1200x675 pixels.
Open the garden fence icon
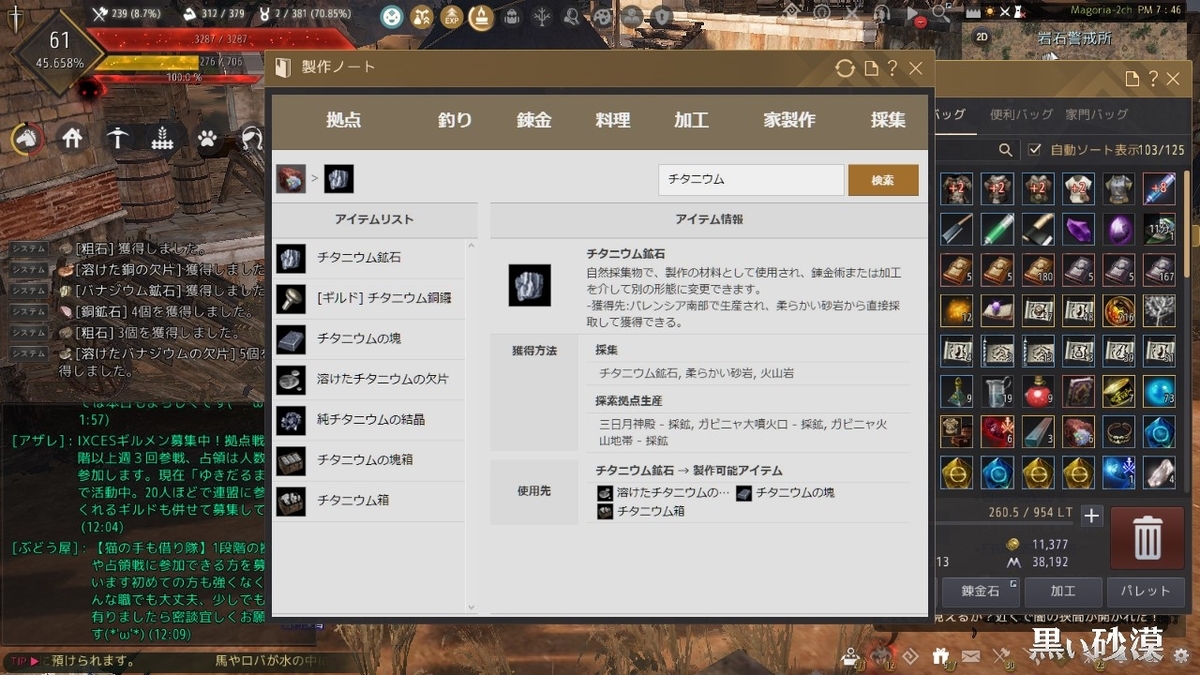coord(162,138)
